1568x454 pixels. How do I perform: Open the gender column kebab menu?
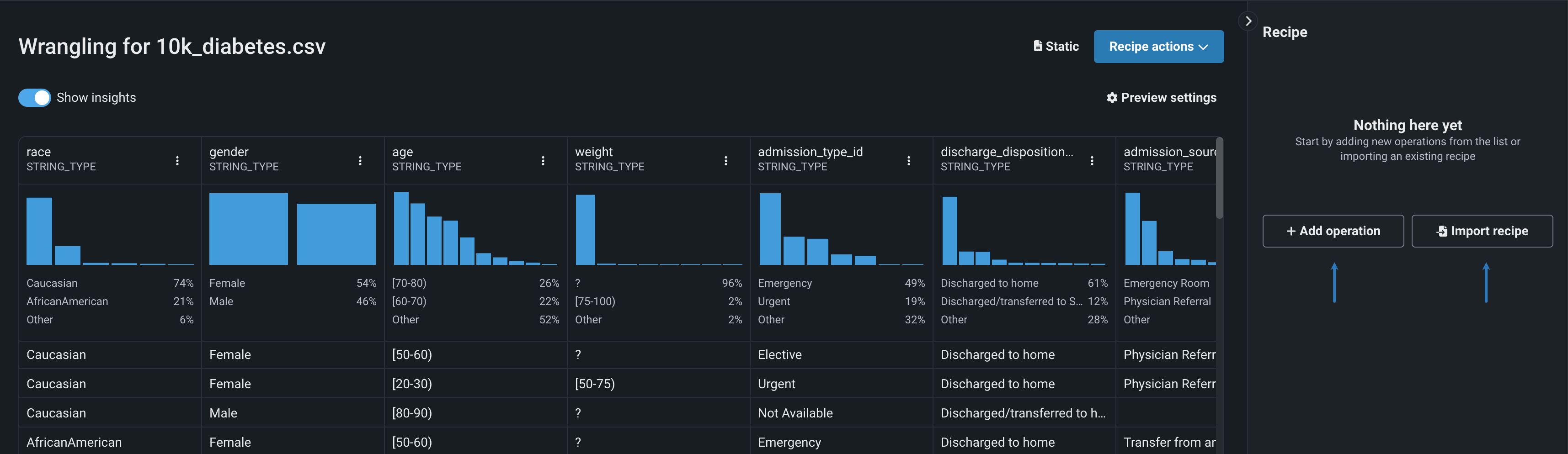pyautogui.click(x=360, y=160)
